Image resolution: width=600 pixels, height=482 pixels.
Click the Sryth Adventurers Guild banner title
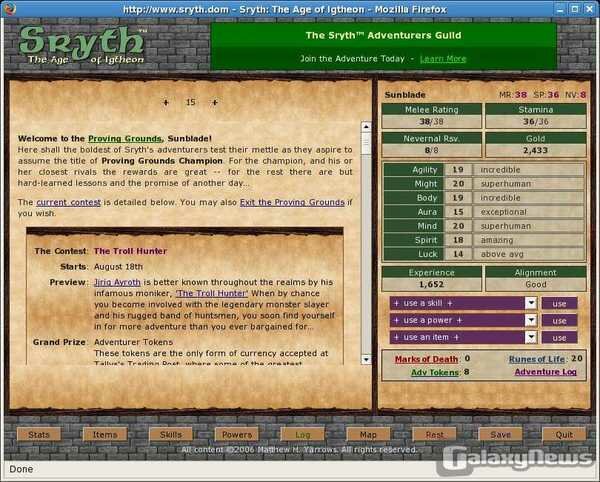coord(383,36)
